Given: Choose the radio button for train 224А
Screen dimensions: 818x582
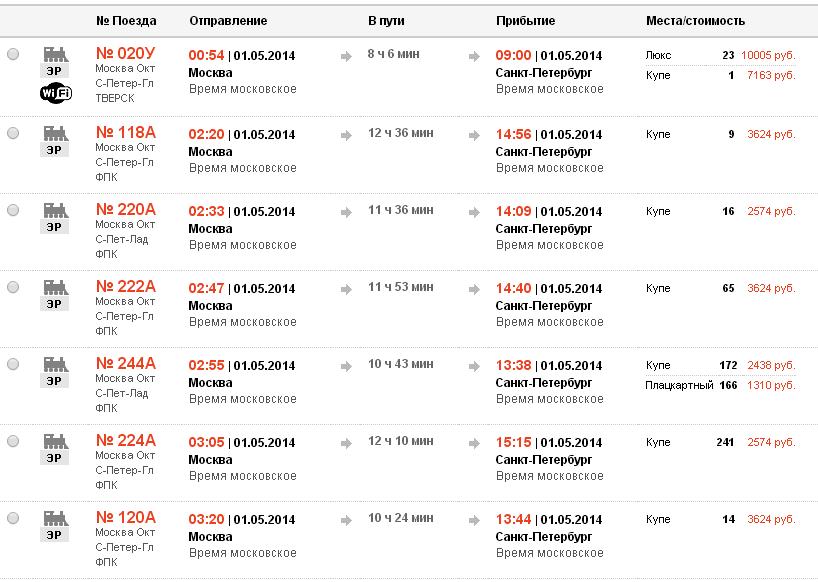Looking at the screenshot, I should coord(13,441).
